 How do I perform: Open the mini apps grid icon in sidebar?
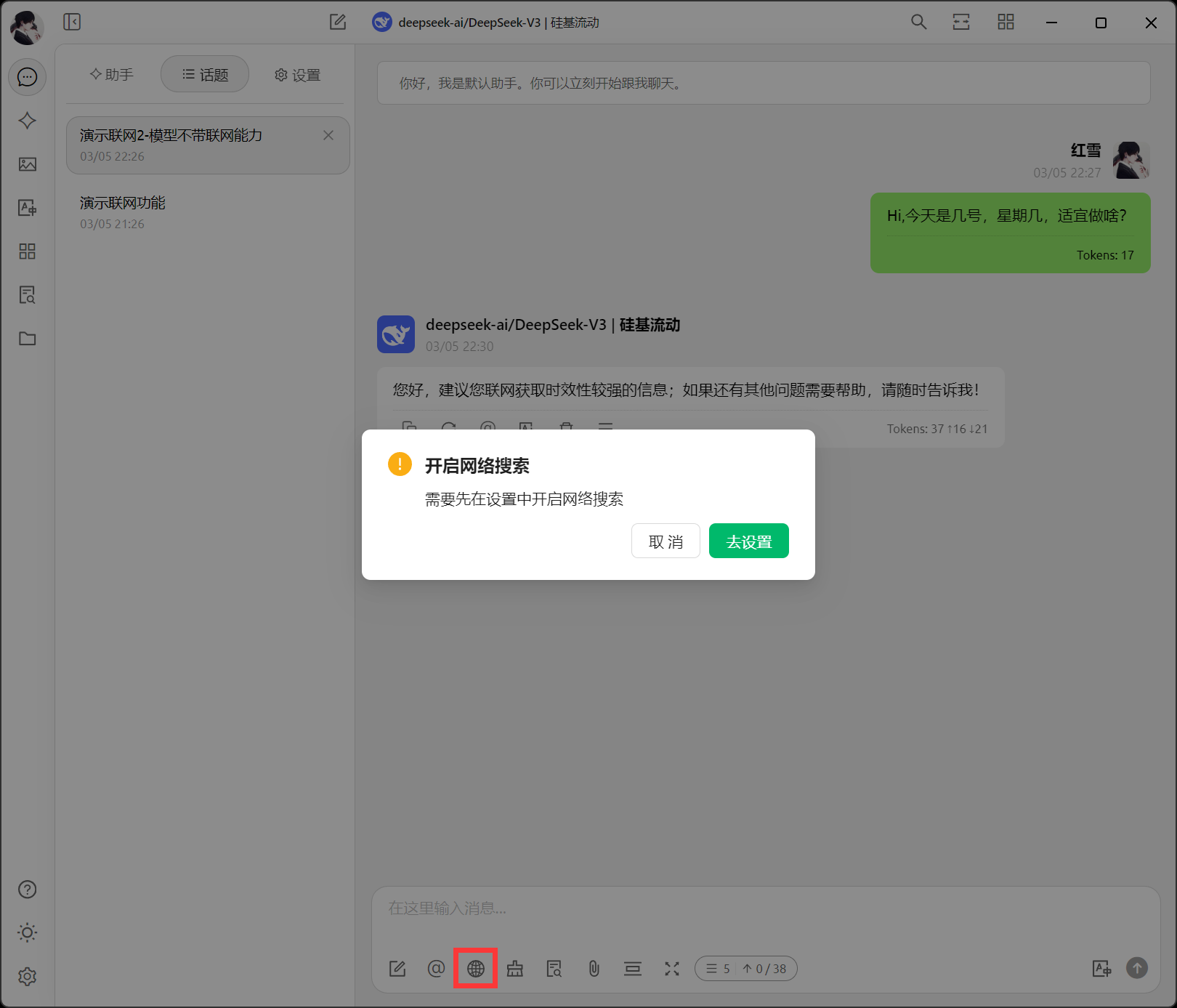click(x=27, y=251)
